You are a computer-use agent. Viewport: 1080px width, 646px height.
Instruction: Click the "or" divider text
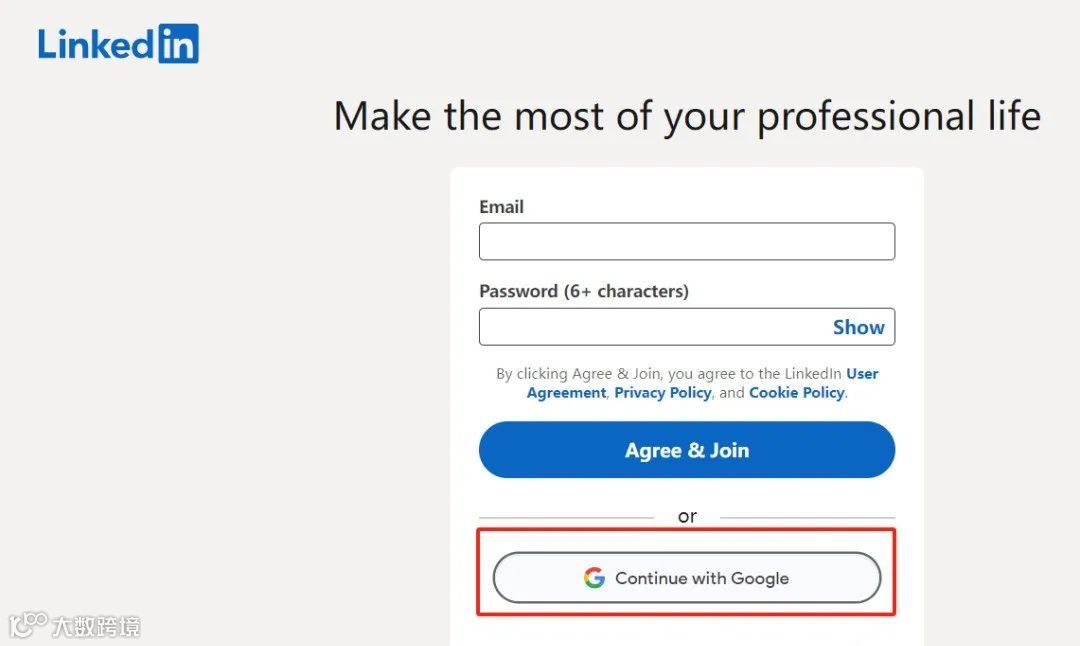pos(687,517)
